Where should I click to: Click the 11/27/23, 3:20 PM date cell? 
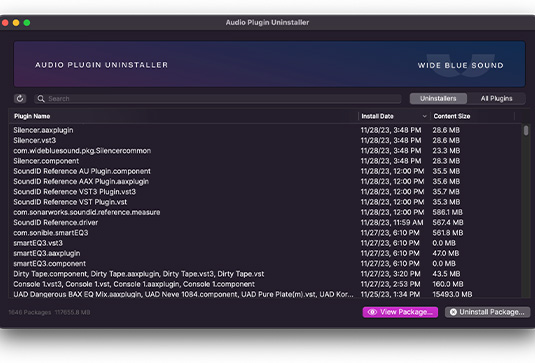(390, 274)
